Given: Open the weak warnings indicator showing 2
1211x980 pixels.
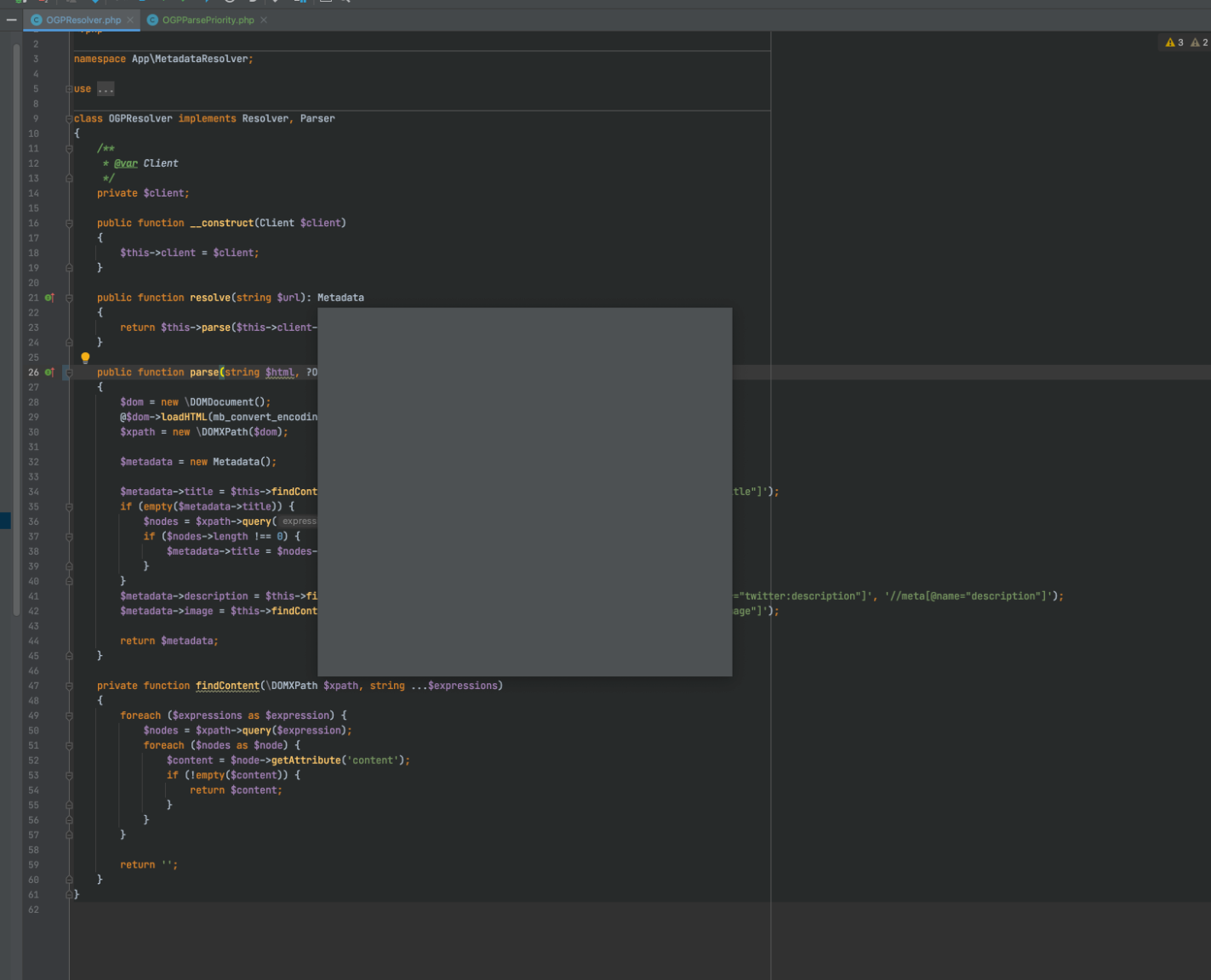Looking at the screenshot, I should (1199, 43).
